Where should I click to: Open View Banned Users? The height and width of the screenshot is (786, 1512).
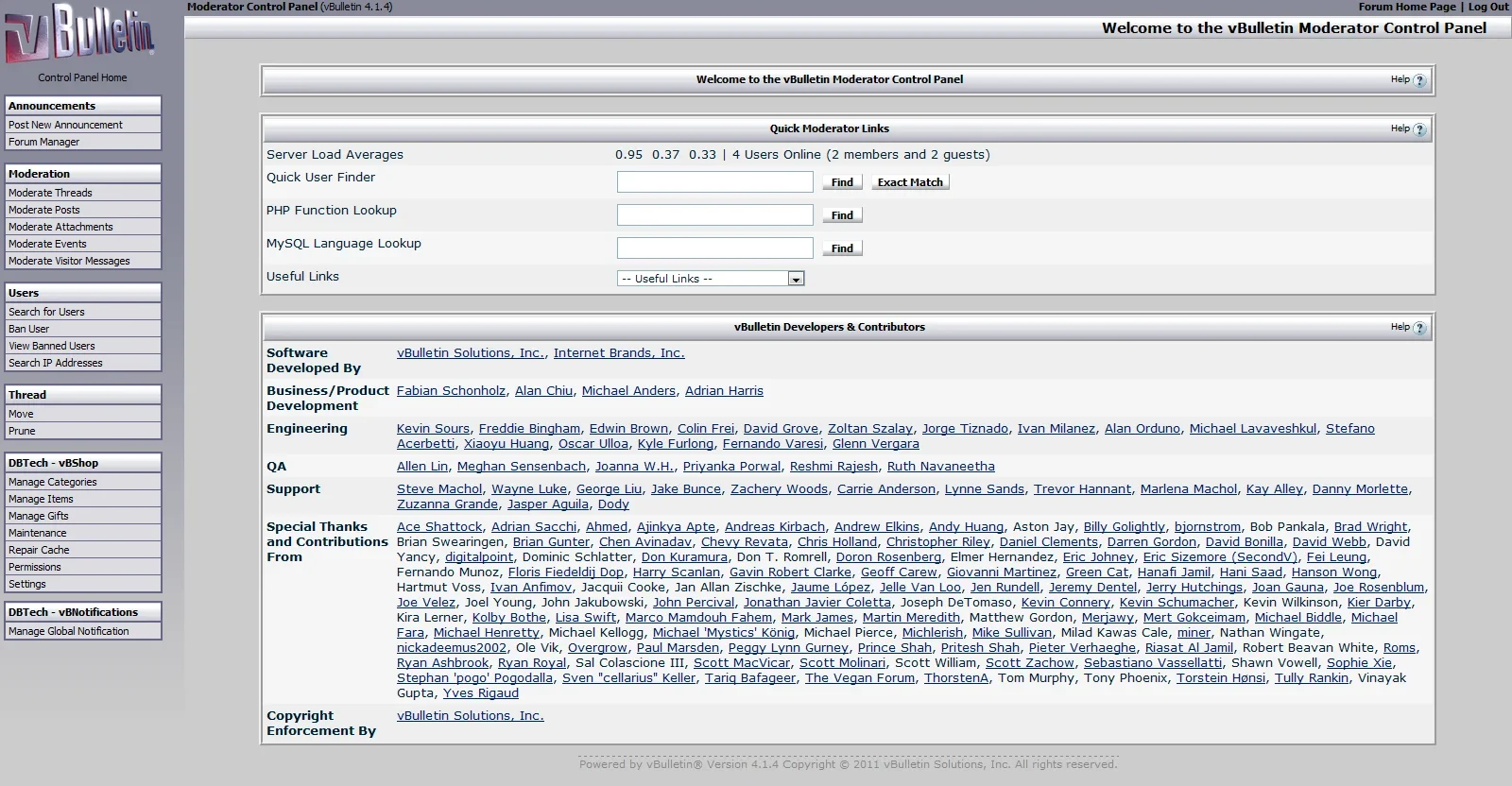83,346
